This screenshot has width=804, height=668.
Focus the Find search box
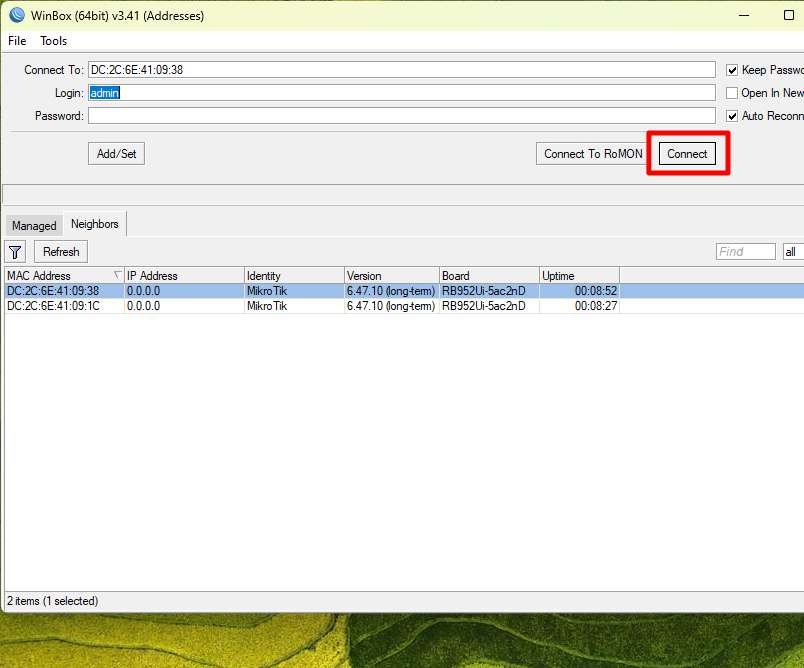[745, 252]
